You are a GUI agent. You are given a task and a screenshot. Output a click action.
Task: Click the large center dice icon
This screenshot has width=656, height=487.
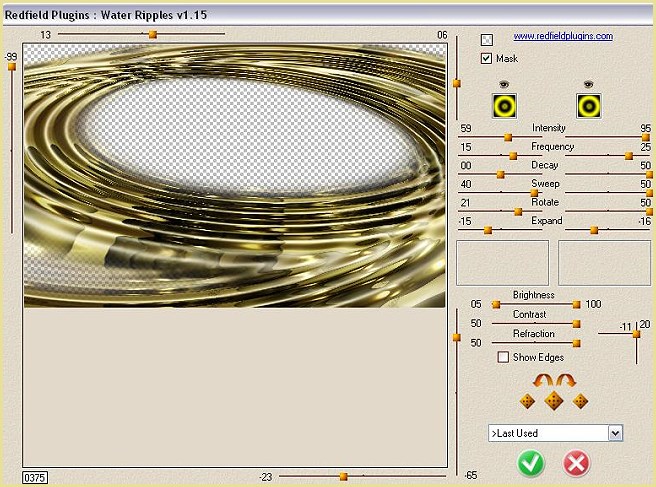[554, 400]
